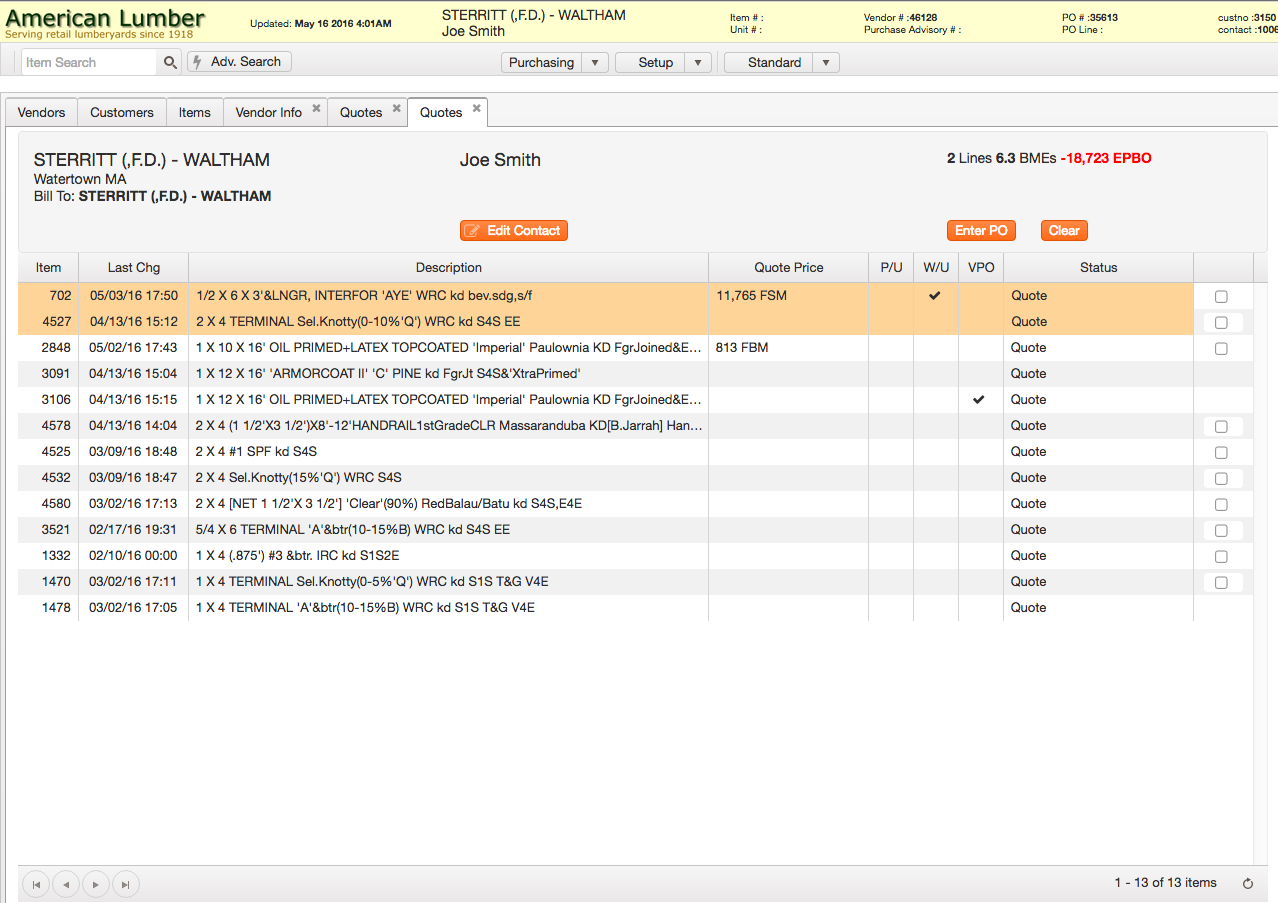The image size is (1278, 903).
Task: Go to the Items tab
Action: pyautogui.click(x=195, y=112)
